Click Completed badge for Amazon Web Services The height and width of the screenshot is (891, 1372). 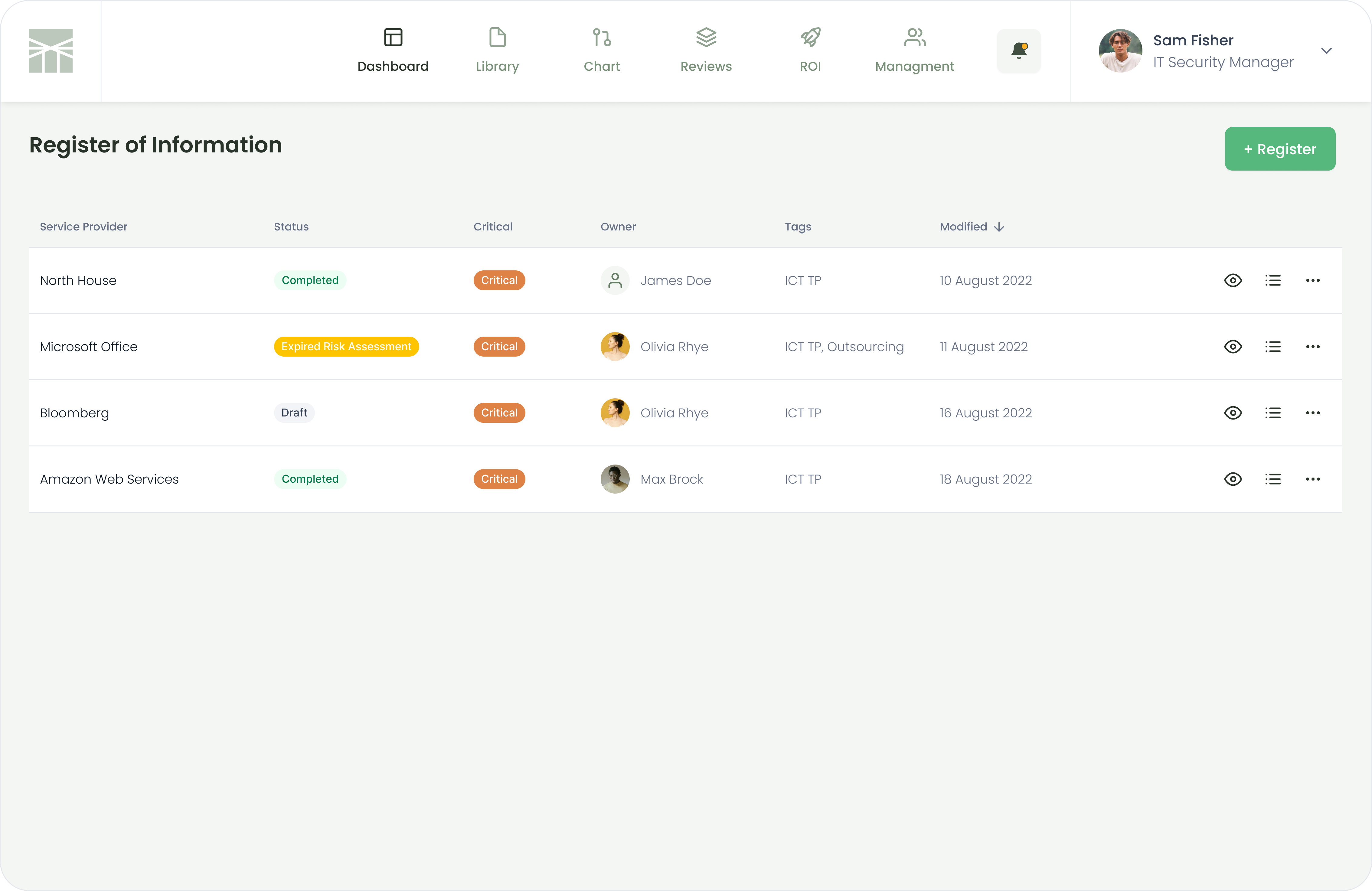click(x=309, y=479)
